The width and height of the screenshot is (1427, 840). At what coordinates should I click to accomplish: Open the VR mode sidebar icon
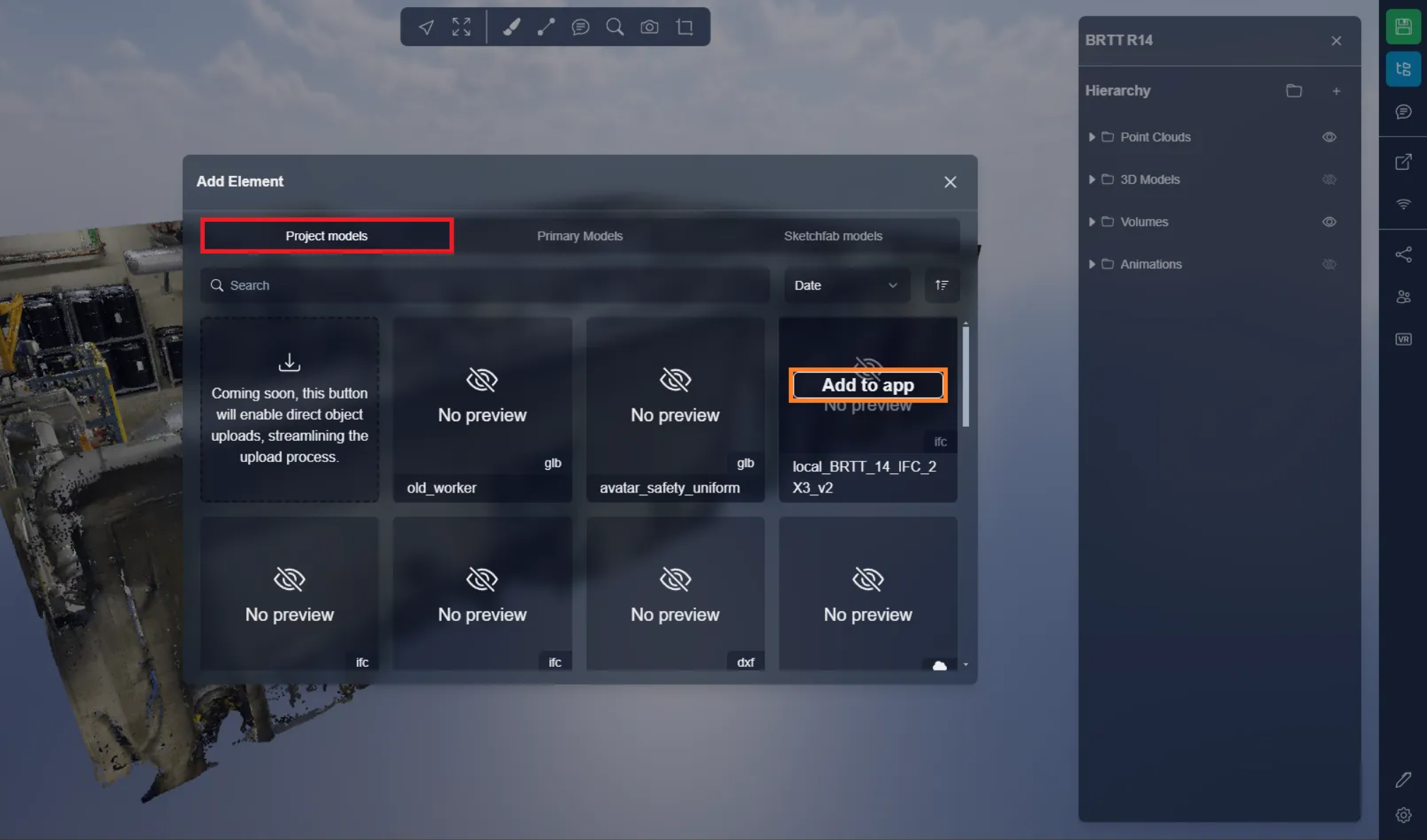pyautogui.click(x=1403, y=339)
